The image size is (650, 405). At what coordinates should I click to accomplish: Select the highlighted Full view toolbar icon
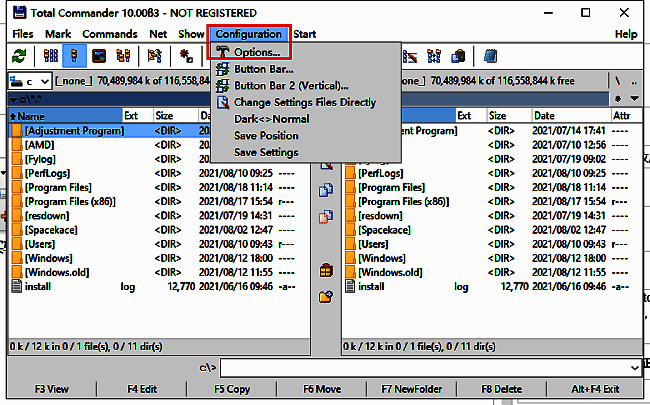click(x=74, y=56)
